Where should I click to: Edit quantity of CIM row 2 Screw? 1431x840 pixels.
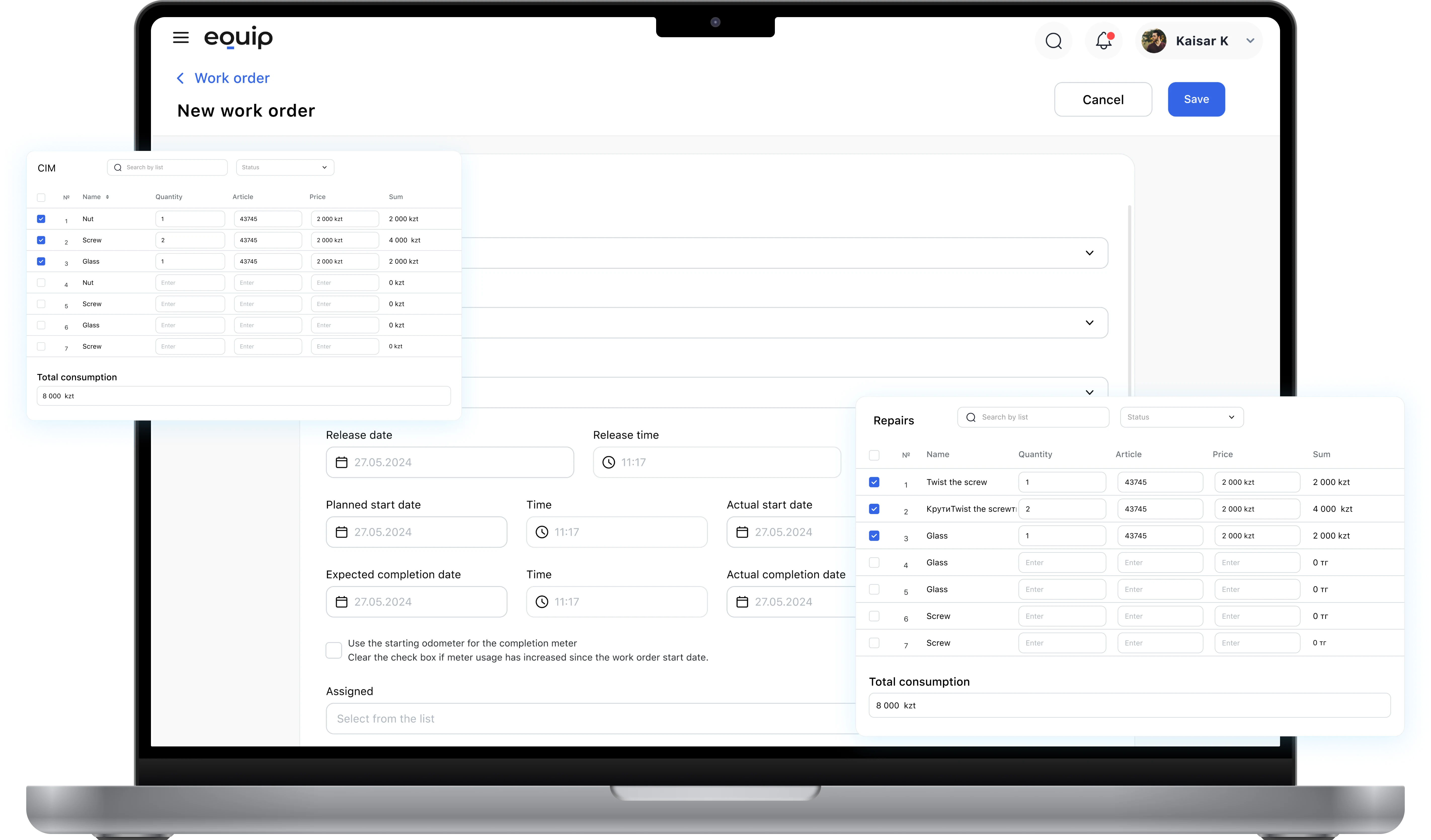190,240
